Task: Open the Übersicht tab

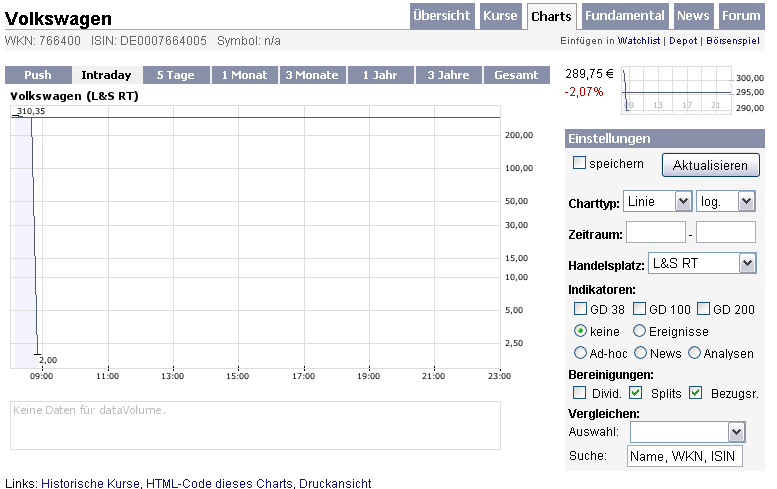Action: coord(442,16)
